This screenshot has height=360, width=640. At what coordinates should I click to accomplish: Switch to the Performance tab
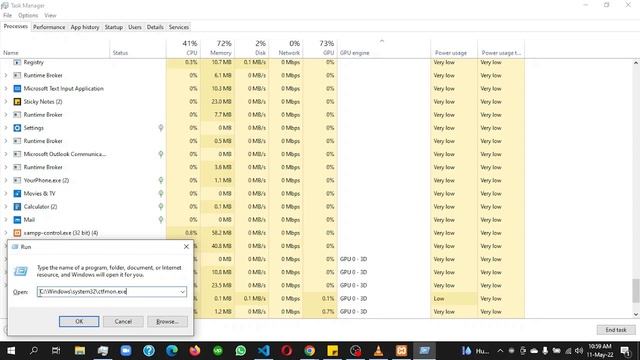point(49,27)
